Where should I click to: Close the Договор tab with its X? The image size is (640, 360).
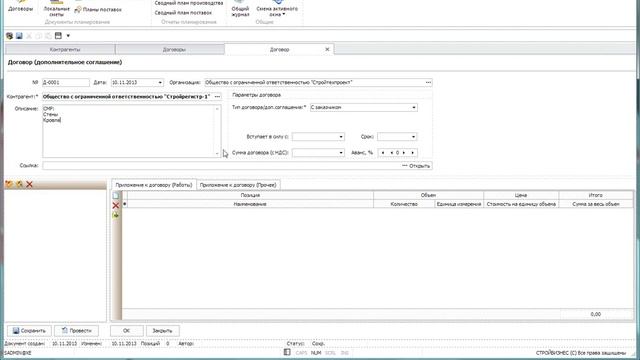pos(327,49)
